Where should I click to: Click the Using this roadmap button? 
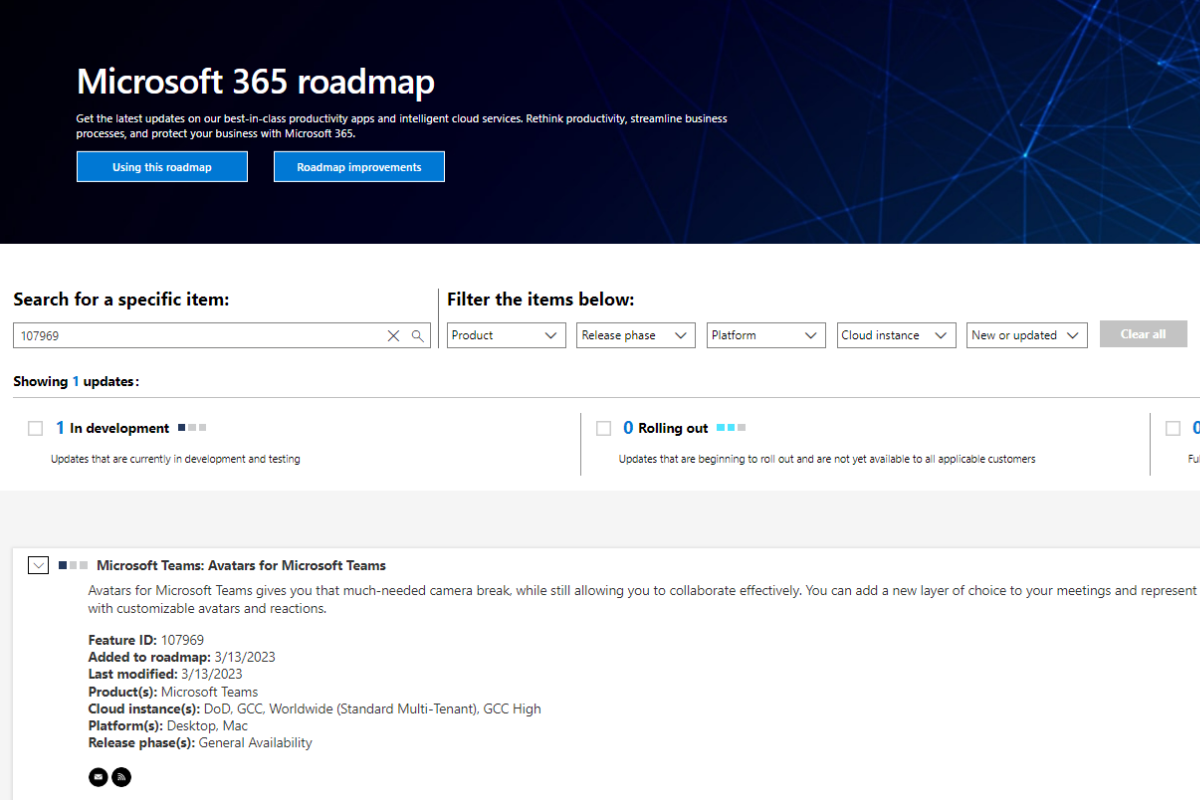tap(162, 167)
